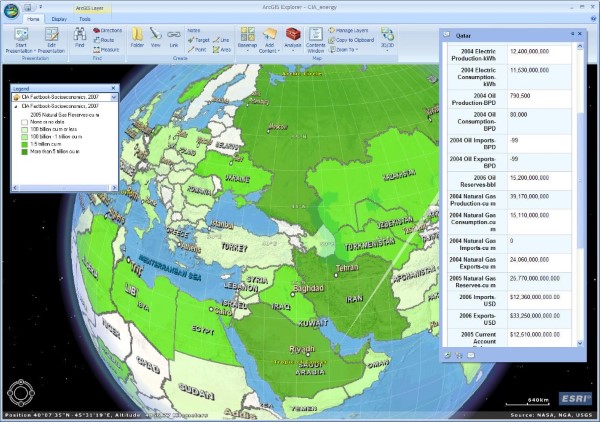
Task: Select the Area note tool
Action: (222, 50)
